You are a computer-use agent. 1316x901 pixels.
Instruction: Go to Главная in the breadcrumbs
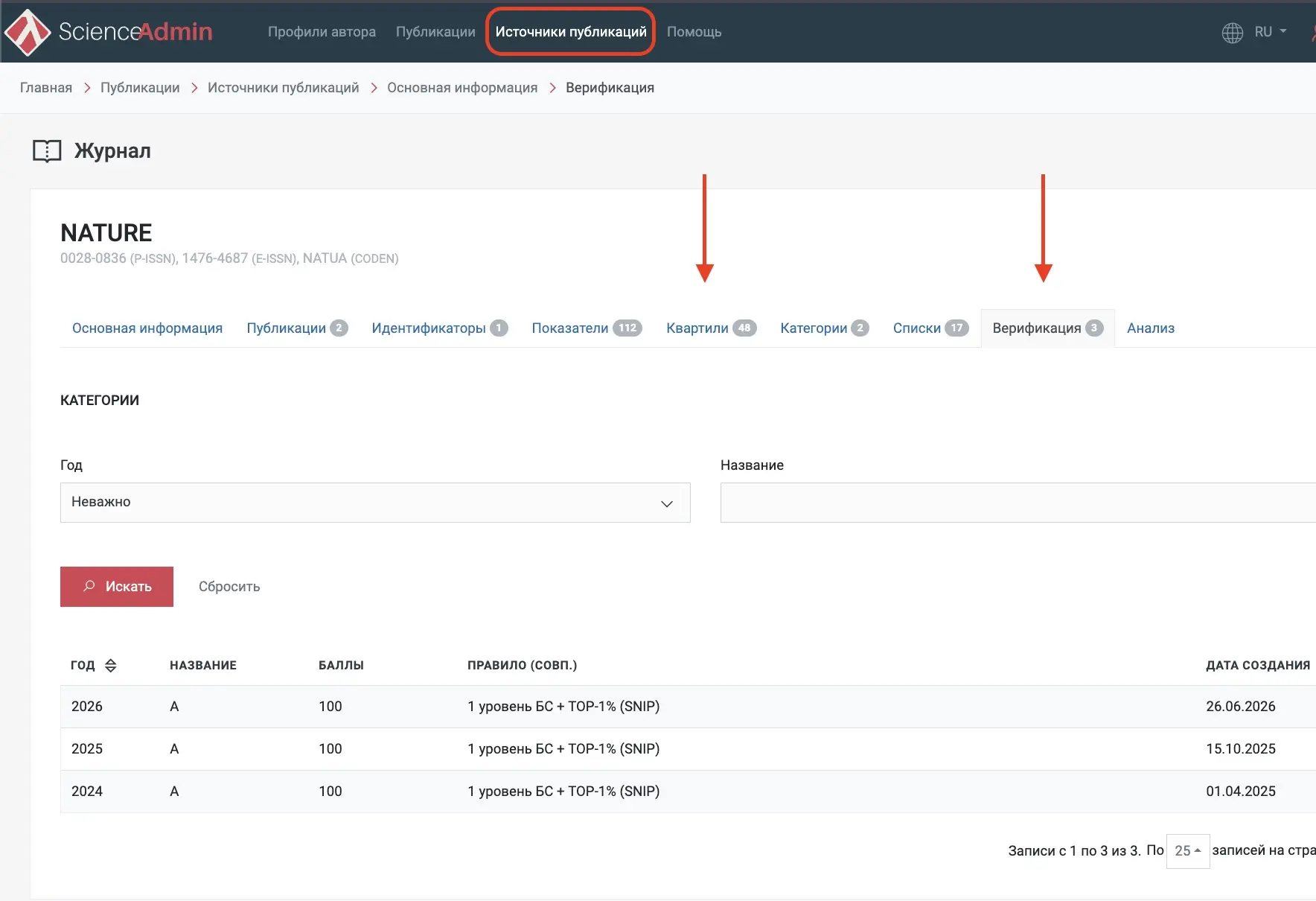46,88
